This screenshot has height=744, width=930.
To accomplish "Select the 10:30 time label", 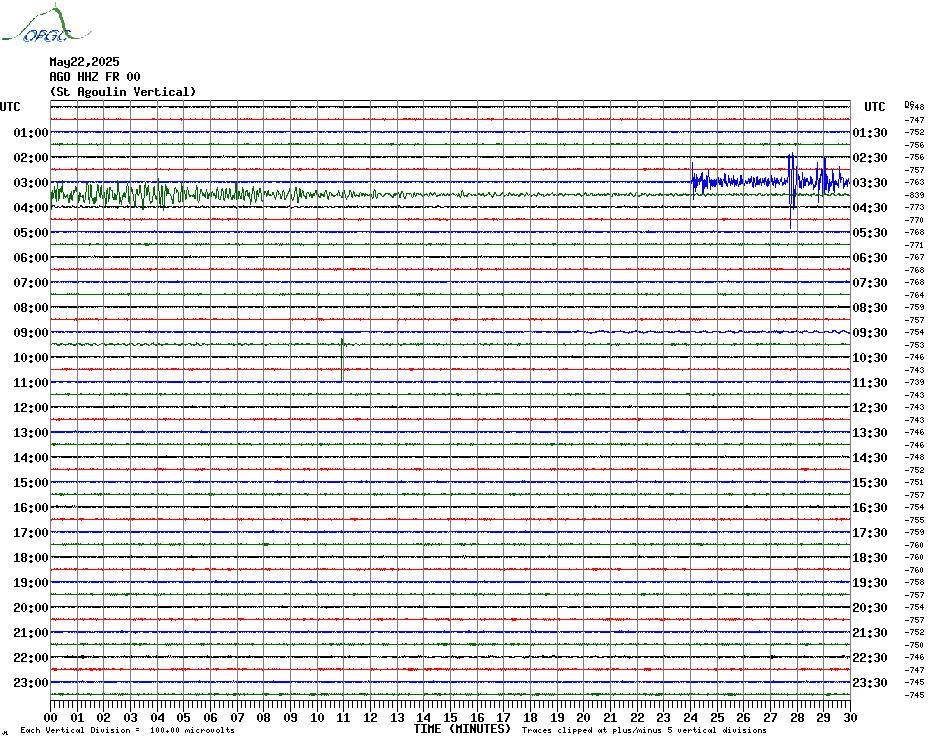I will pos(870,358).
